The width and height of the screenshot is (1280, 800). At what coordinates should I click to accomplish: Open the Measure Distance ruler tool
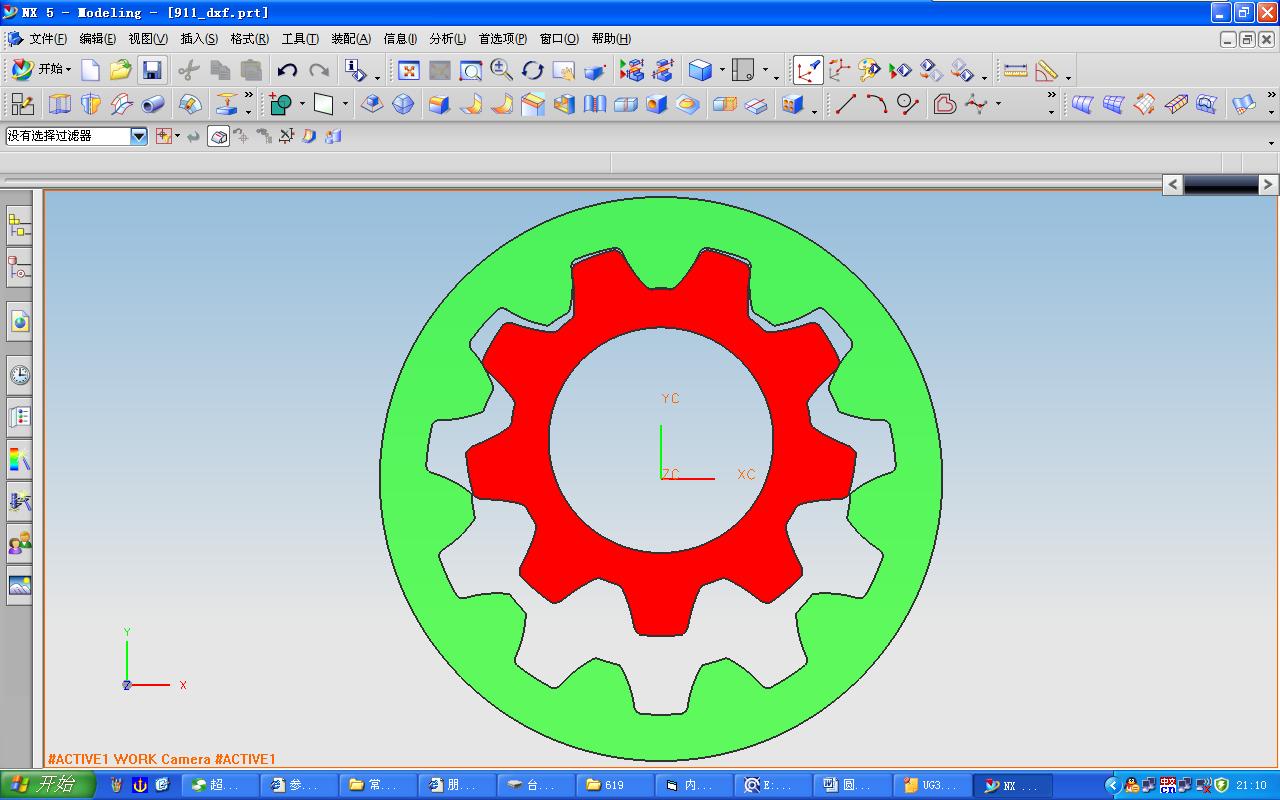(x=1015, y=70)
